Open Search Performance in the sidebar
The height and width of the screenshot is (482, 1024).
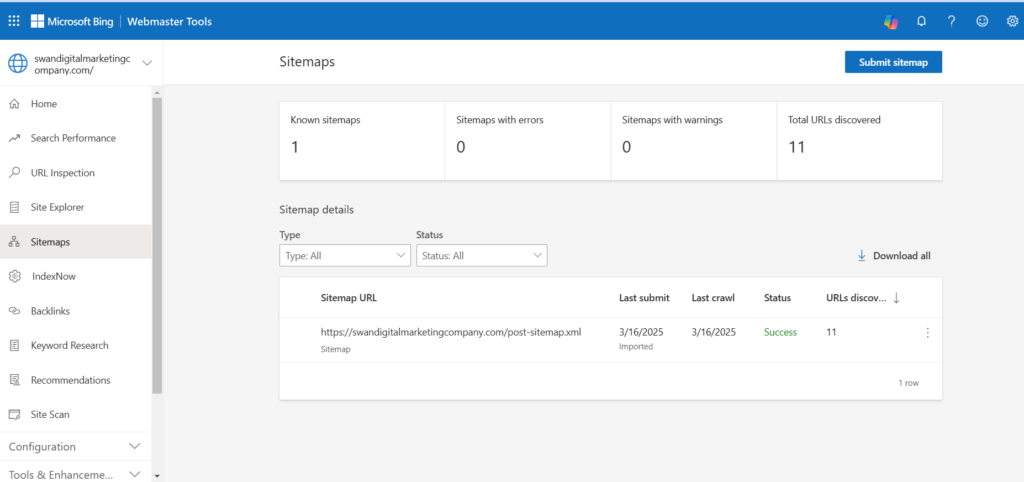pos(75,138)
